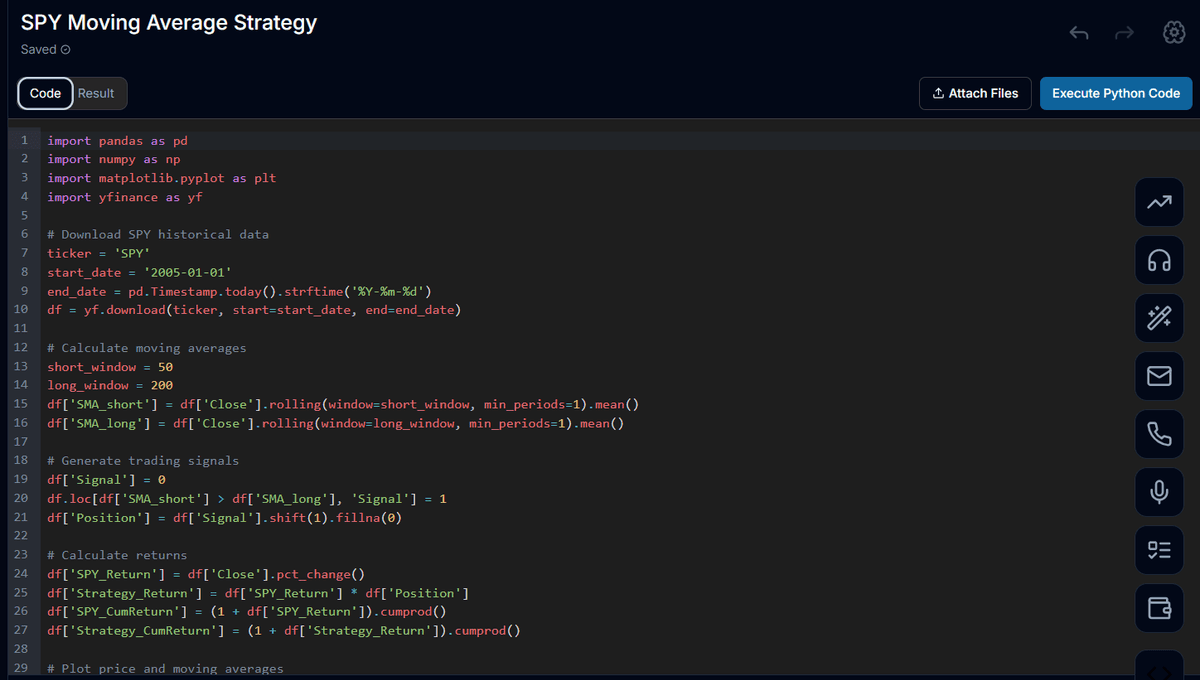Switch to the Result tab
The height and width of the screenshot is (680, 1200).
[x=96, y=93]
